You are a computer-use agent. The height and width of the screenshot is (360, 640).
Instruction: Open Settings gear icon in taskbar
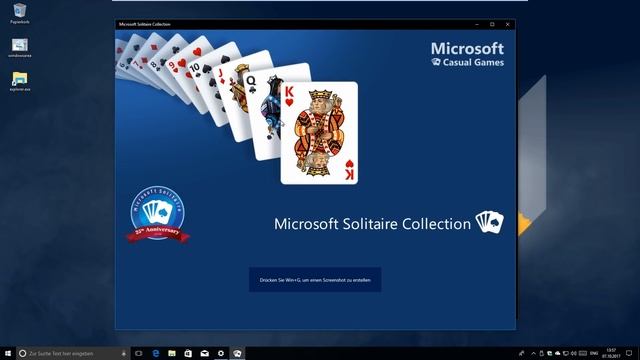pos(221,353)
